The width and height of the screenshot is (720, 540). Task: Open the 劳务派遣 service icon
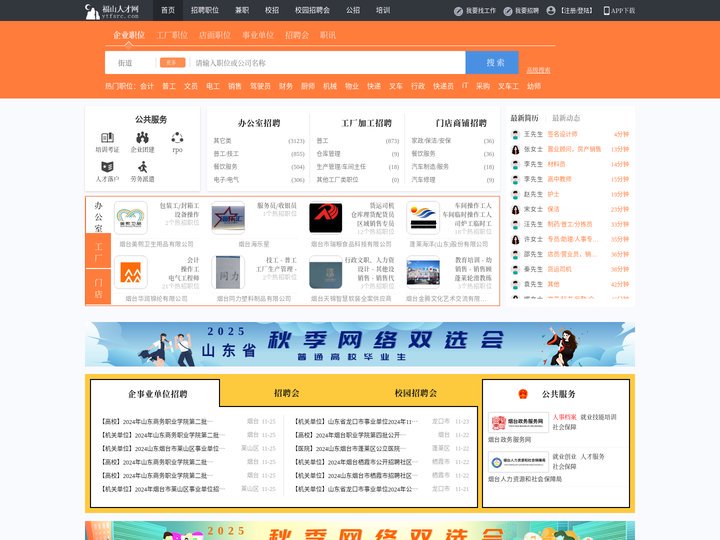[142, 167]
